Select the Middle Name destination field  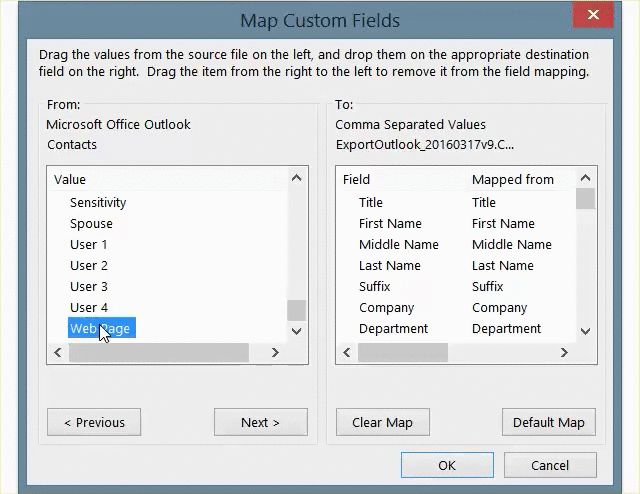pos(398,245)
